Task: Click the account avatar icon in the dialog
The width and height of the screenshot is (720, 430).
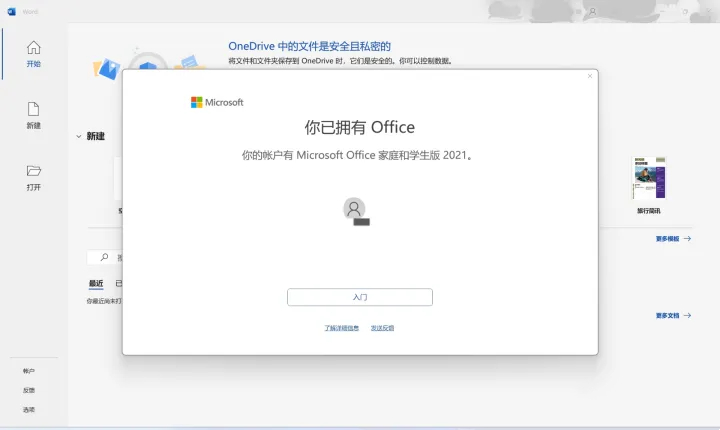Action: pos(356,211)
